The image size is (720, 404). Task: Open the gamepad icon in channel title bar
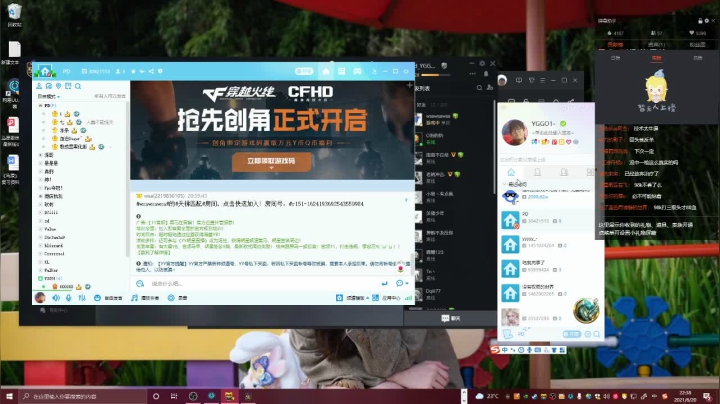coord(357,71)
